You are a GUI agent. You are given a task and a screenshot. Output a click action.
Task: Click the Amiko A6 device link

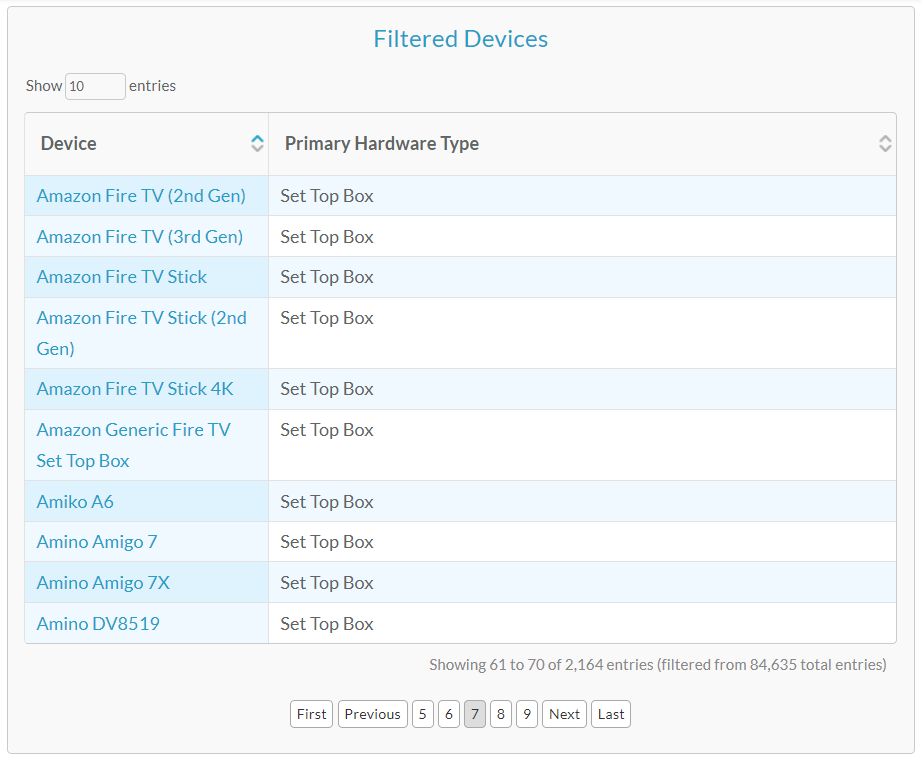(75, 502)
